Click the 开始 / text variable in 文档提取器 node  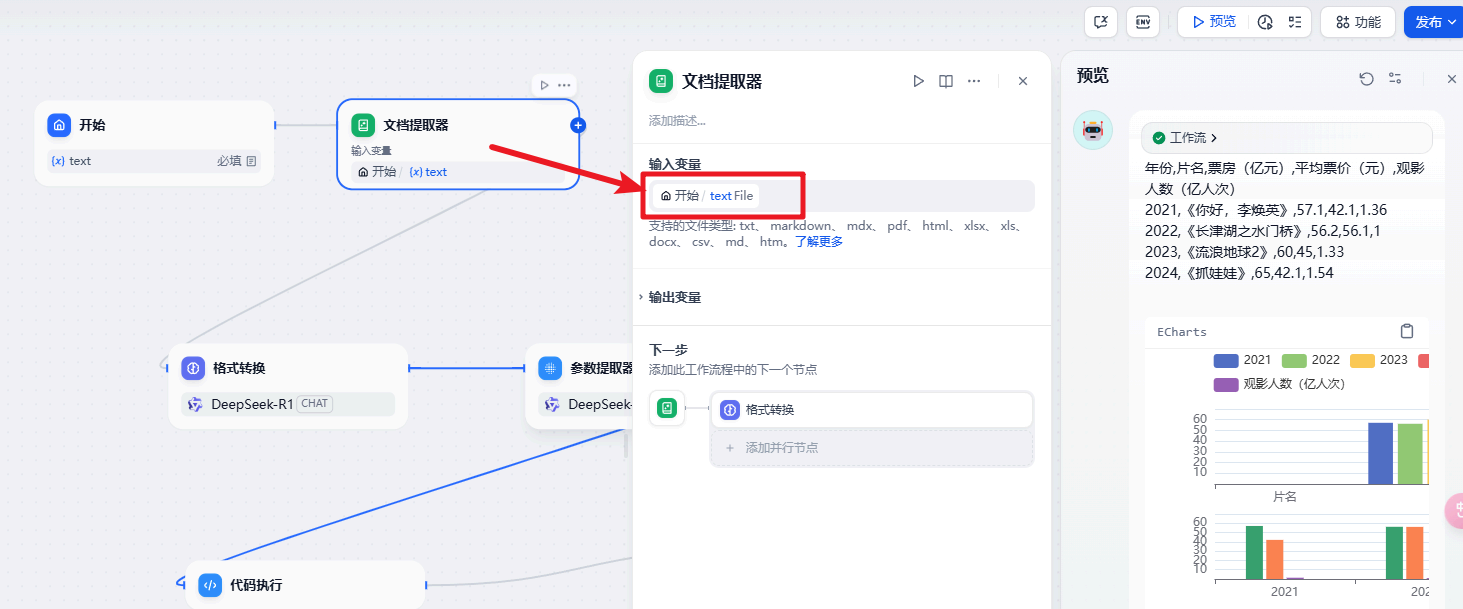tap(402, 172)
